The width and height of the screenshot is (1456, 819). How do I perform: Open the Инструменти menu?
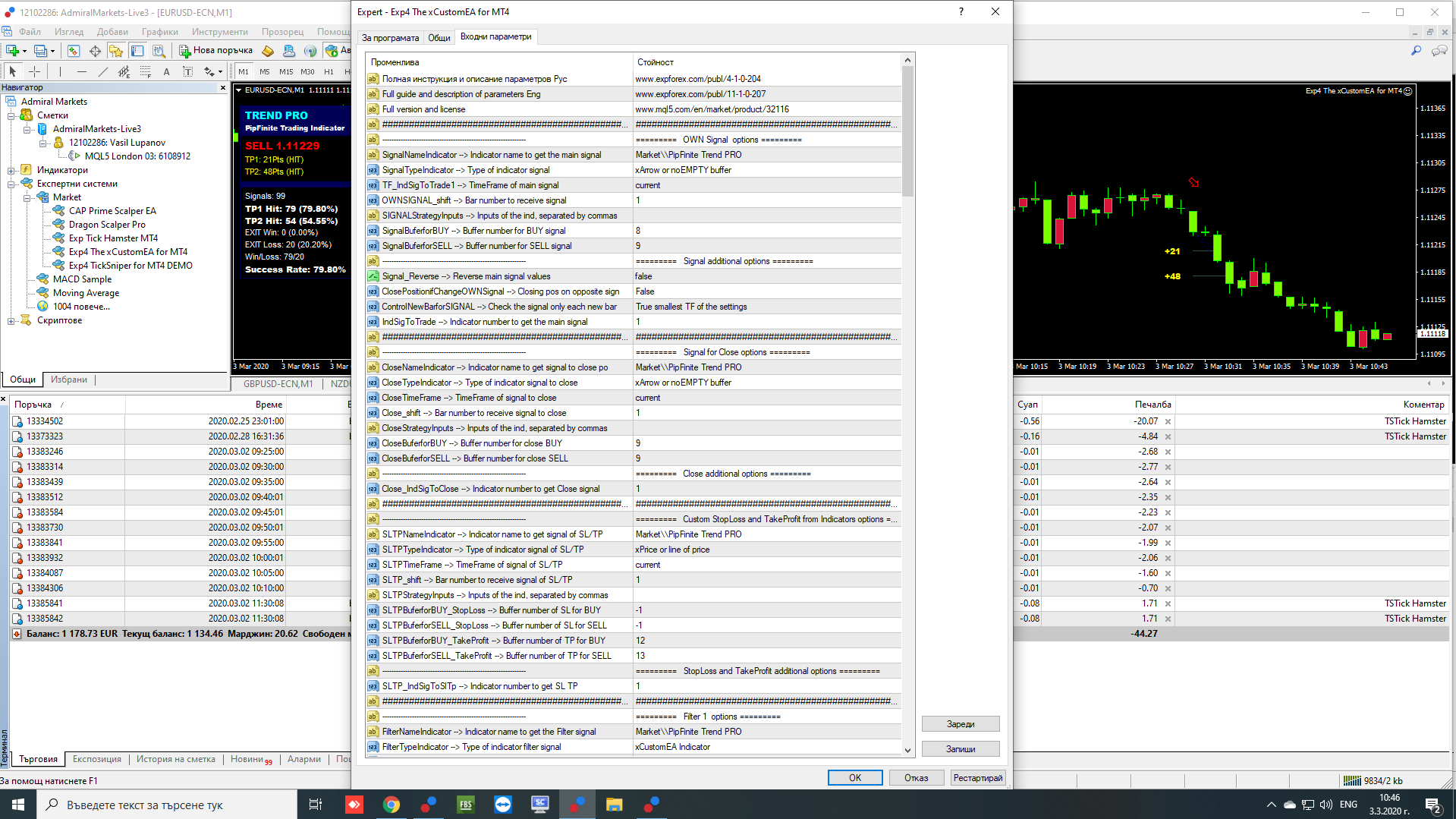tap(220, 32)
